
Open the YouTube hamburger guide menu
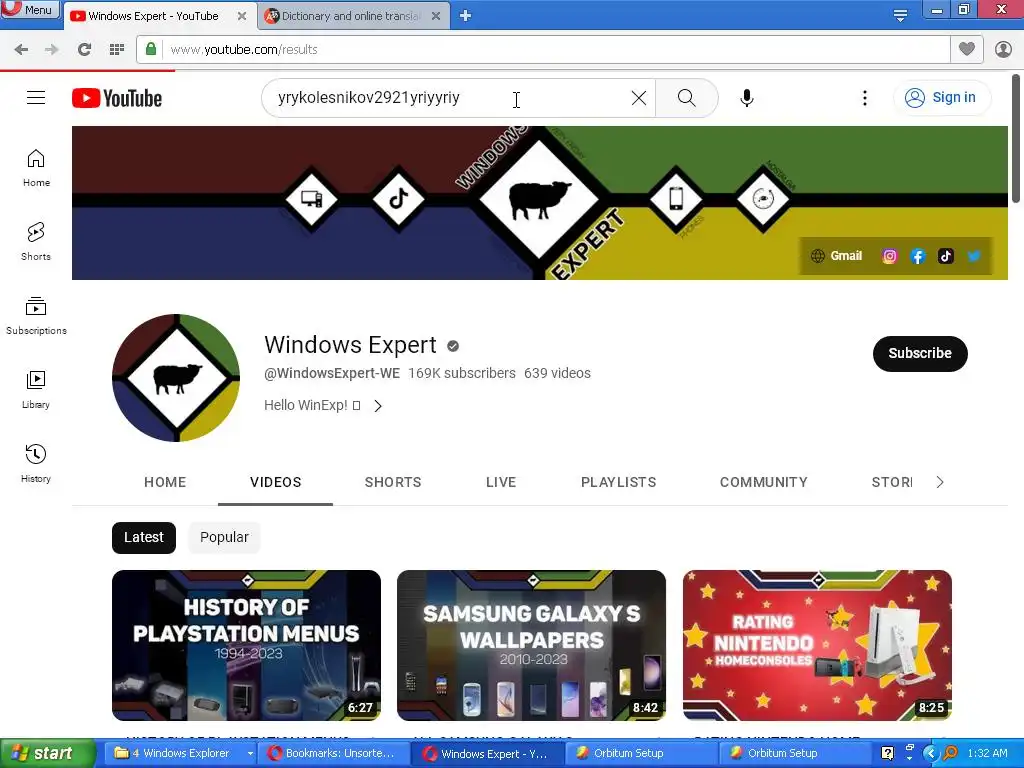coord(36,98)
